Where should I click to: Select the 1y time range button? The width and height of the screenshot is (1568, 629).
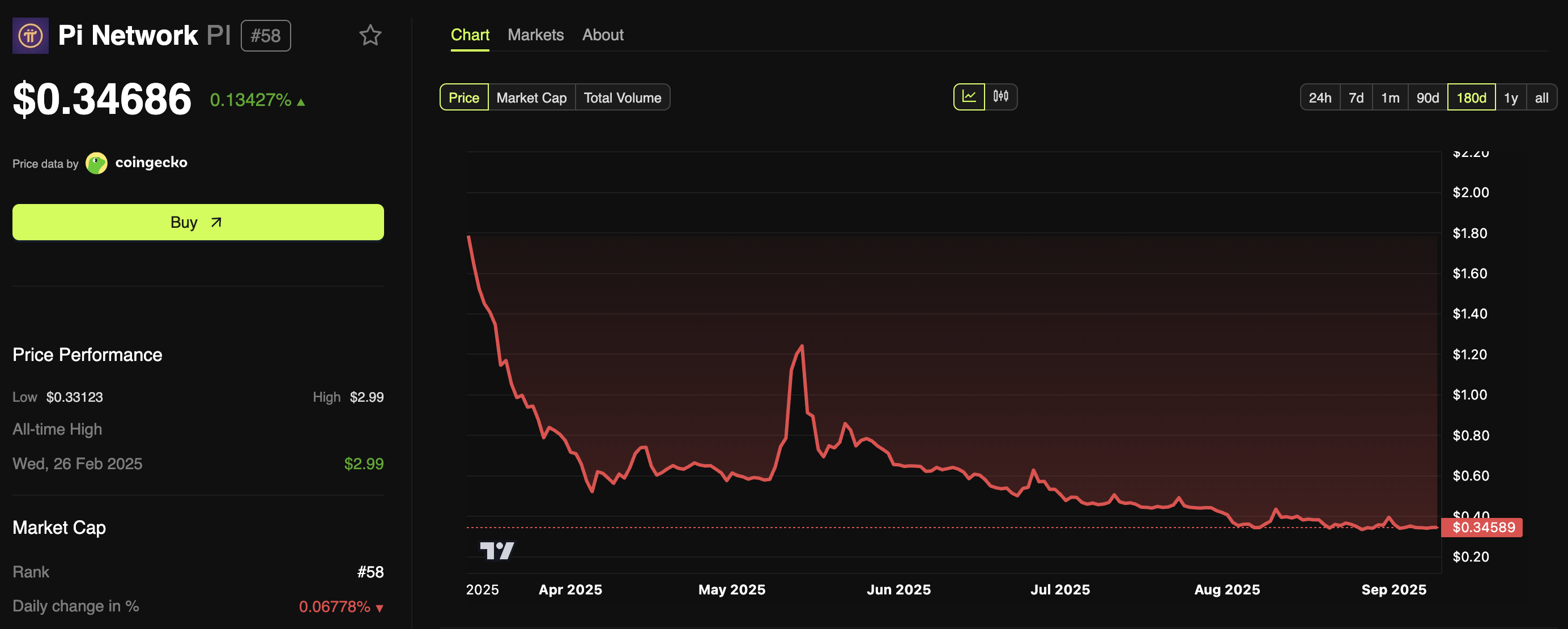pos(1511,97)
